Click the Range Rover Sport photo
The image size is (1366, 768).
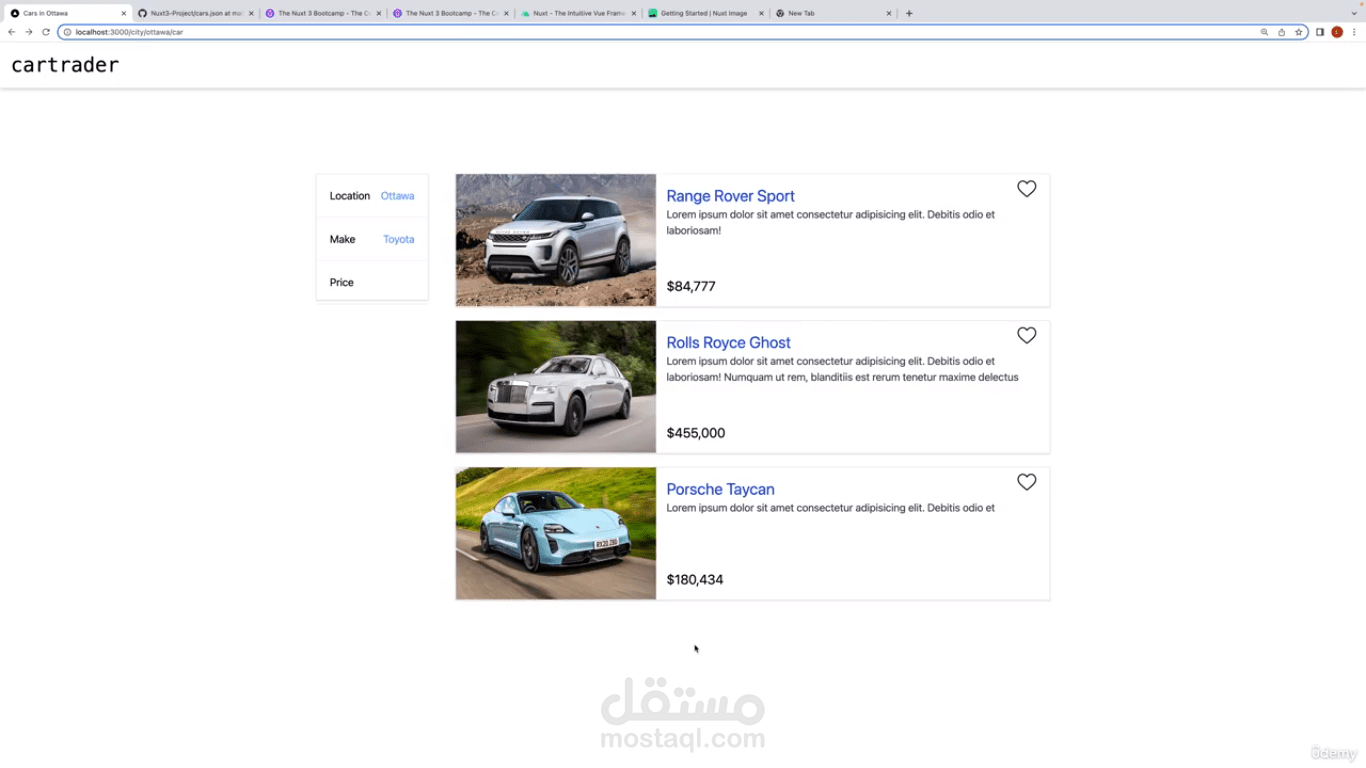coord(556,240)
